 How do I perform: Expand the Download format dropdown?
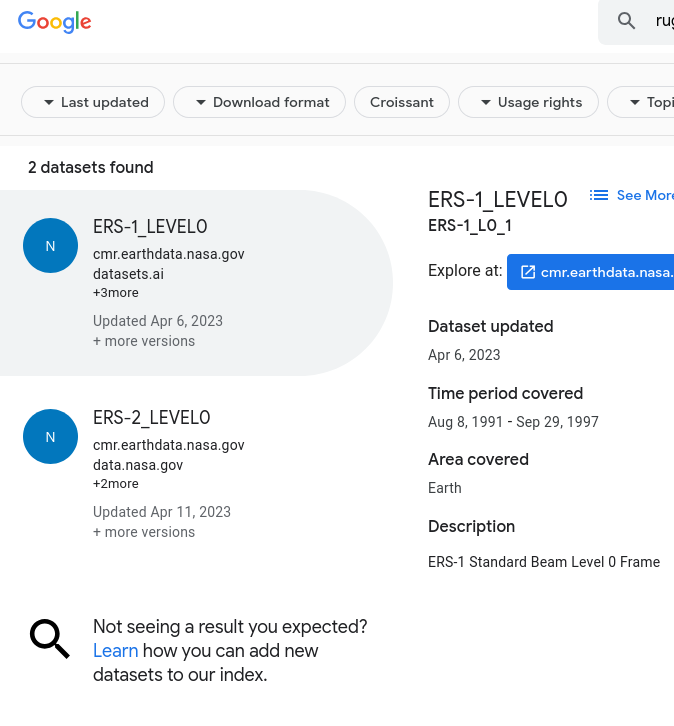[x=259, y=102]
